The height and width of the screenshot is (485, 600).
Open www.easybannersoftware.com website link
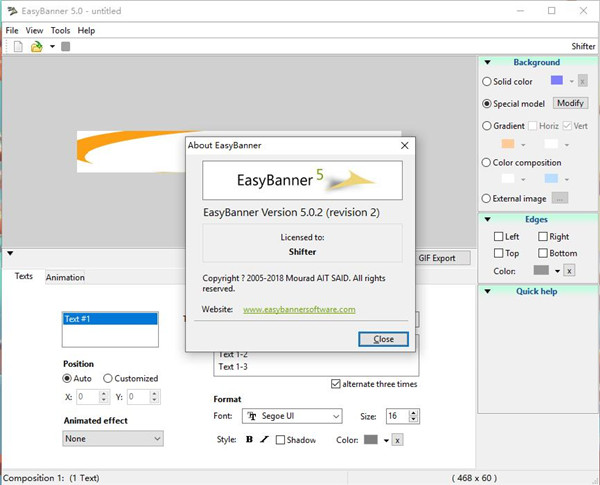point(299,310)
